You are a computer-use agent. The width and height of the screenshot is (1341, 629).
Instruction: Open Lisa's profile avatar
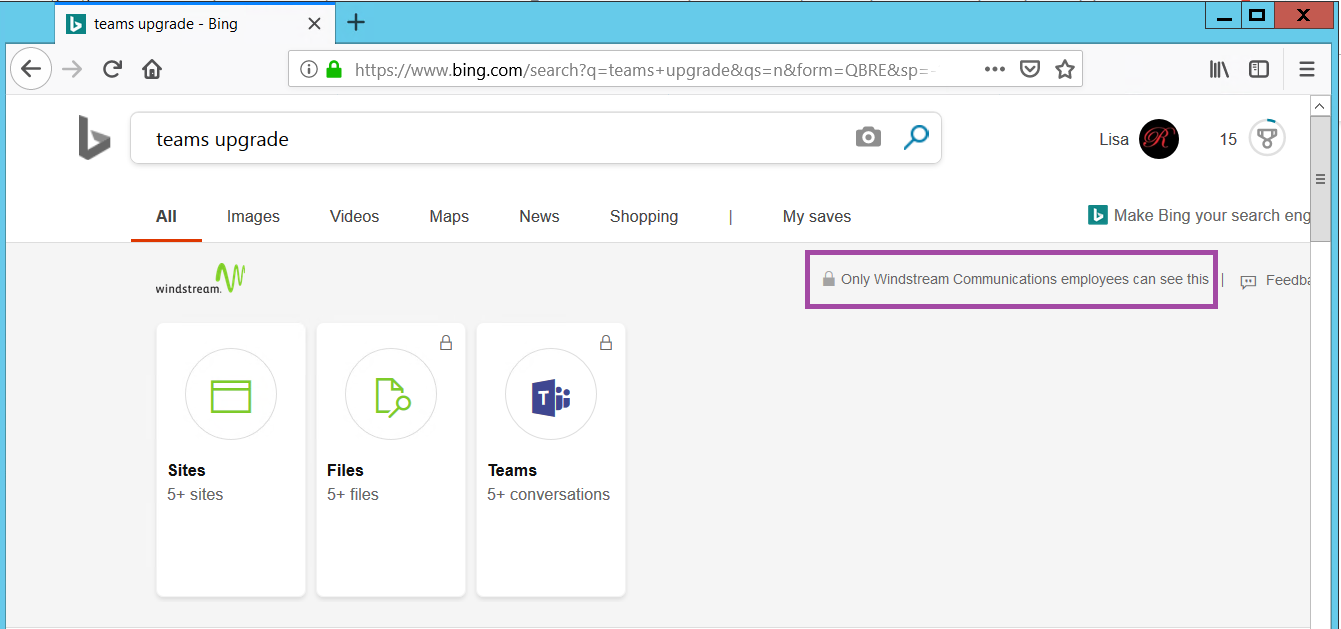click(x=1159, y=139)
